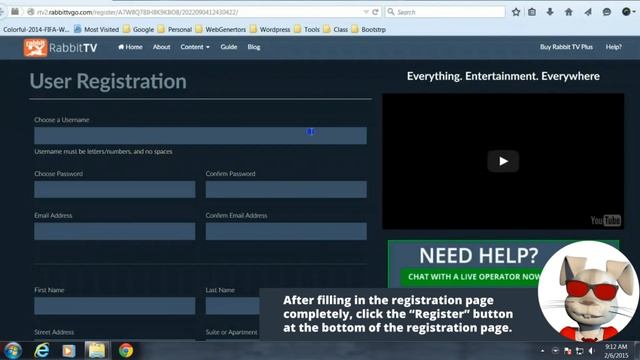Open Colorful-2014-FIFA-W... bookmark
Viewport: 640px width, 360px height.
click(36, 29)
